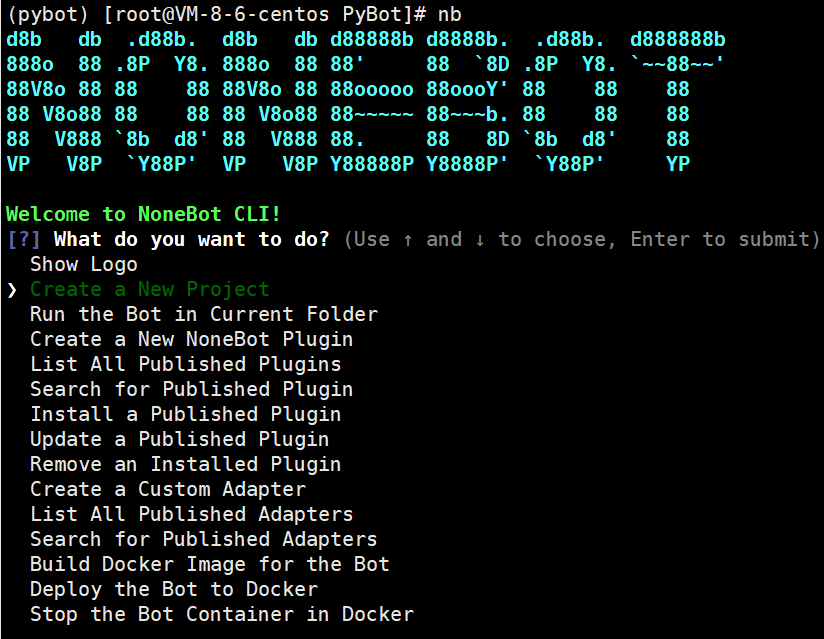Select the Show Logo menu option
The width and height of the screenshot is (824, 639).
84,264
